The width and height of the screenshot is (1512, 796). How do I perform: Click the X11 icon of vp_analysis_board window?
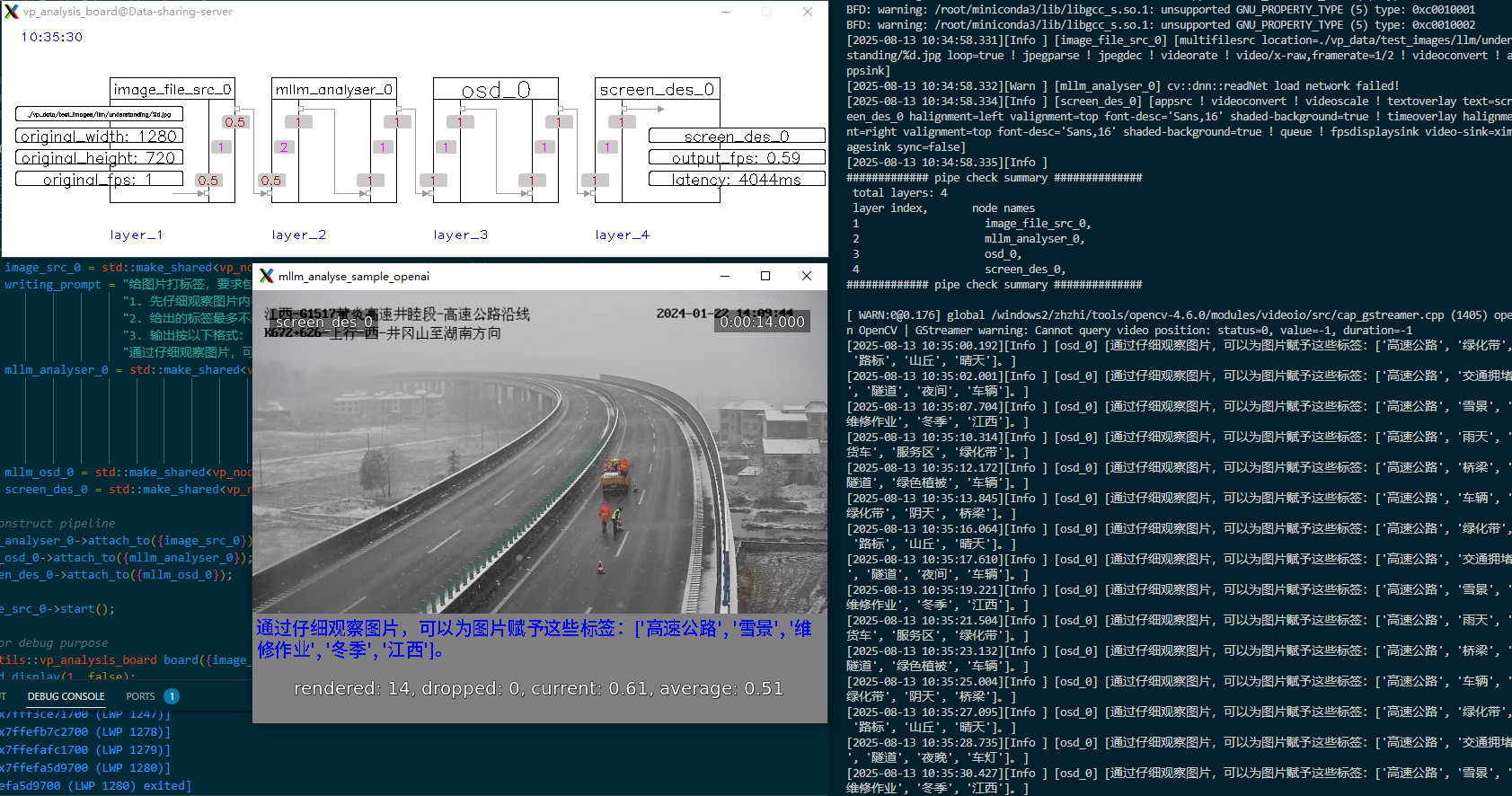click(12, 12)
